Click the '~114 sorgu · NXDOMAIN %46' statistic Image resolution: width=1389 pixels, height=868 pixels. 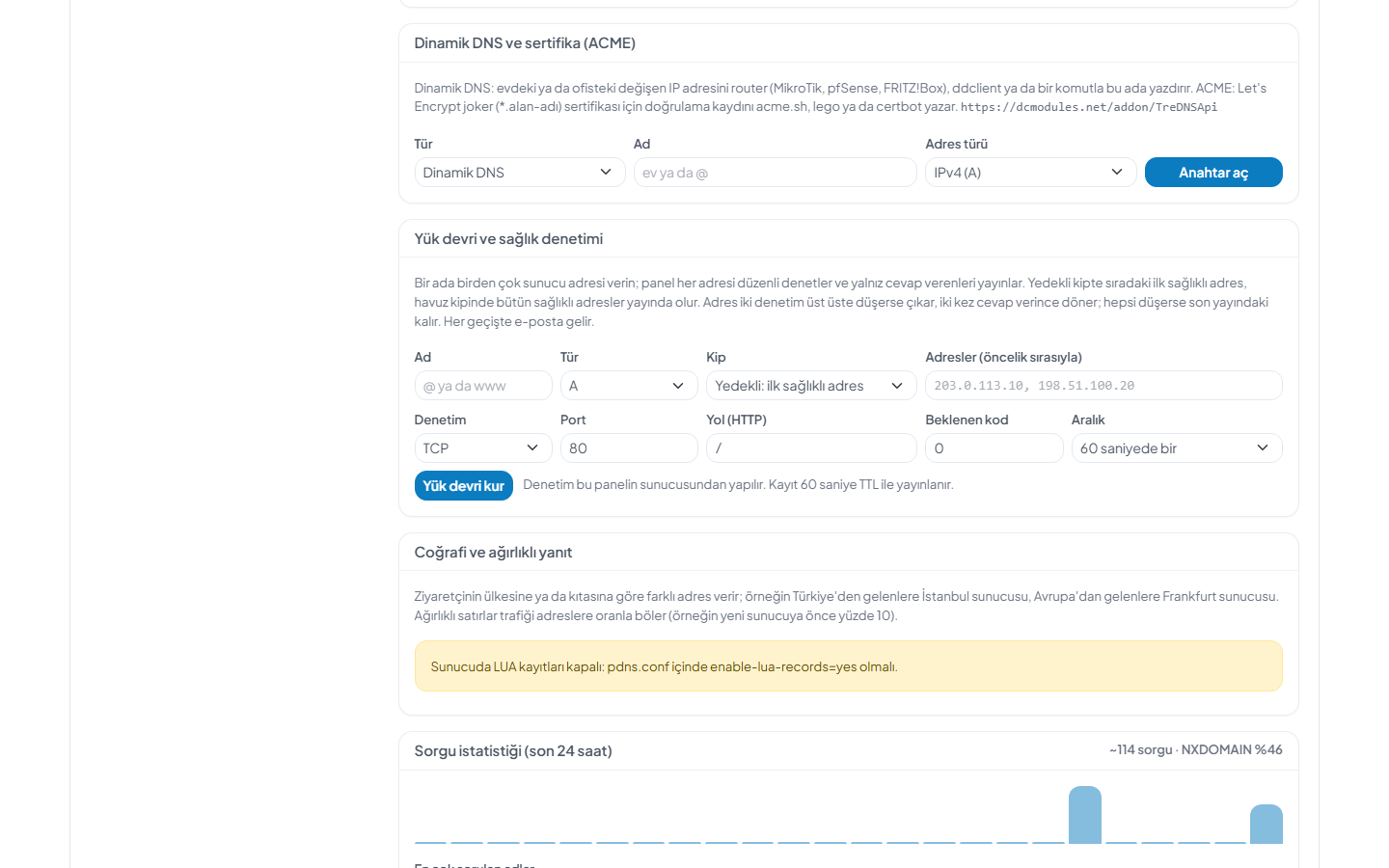tap(1195, 750)
